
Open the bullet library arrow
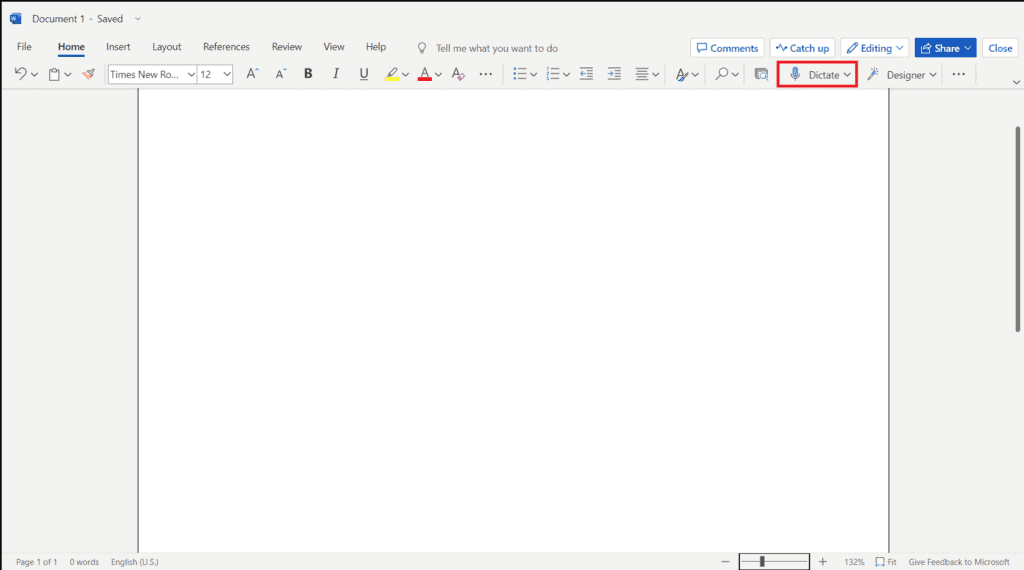(534, 75)
